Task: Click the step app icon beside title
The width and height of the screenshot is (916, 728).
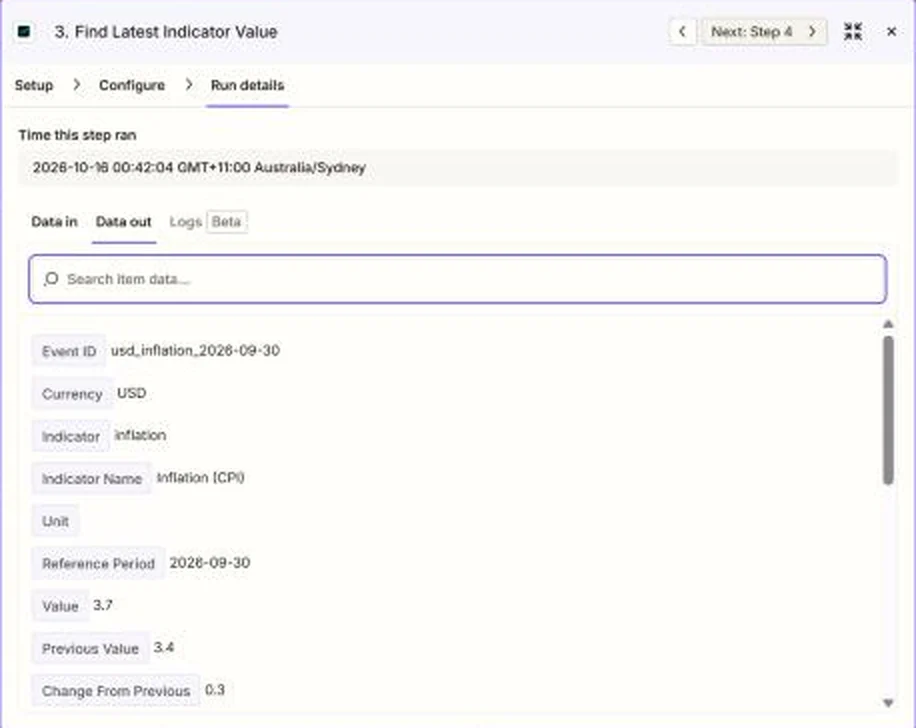Action: 24,32
